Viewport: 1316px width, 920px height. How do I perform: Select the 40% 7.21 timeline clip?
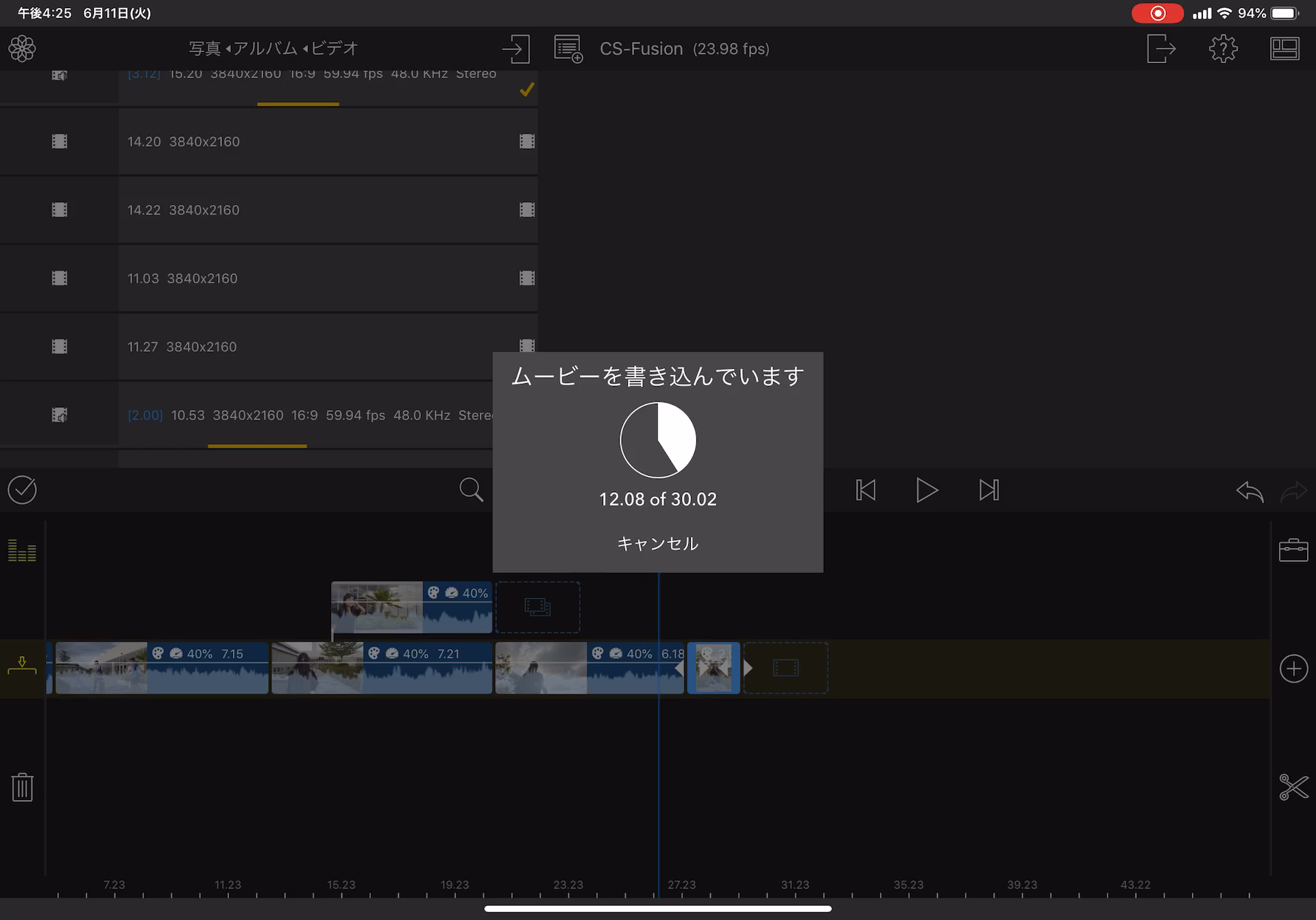381,668
